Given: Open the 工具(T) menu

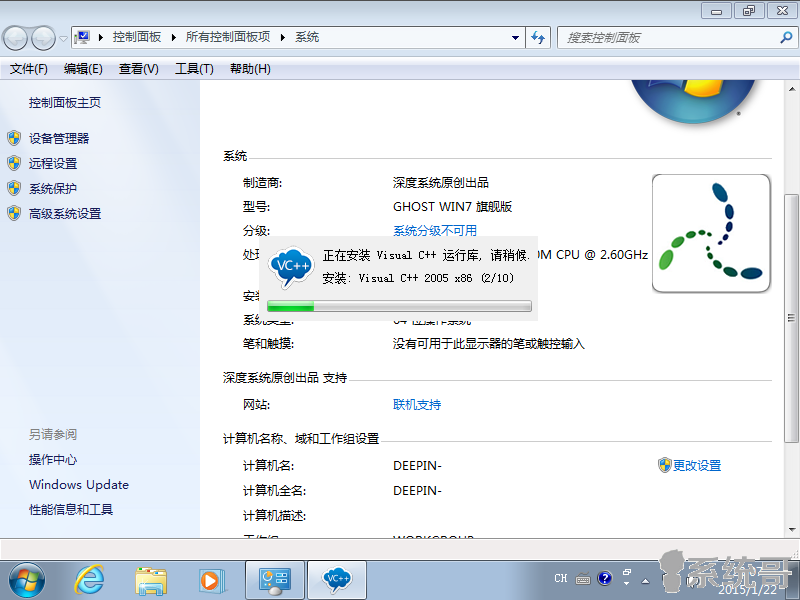Looking at the screenshot, I should pos(194,69).
